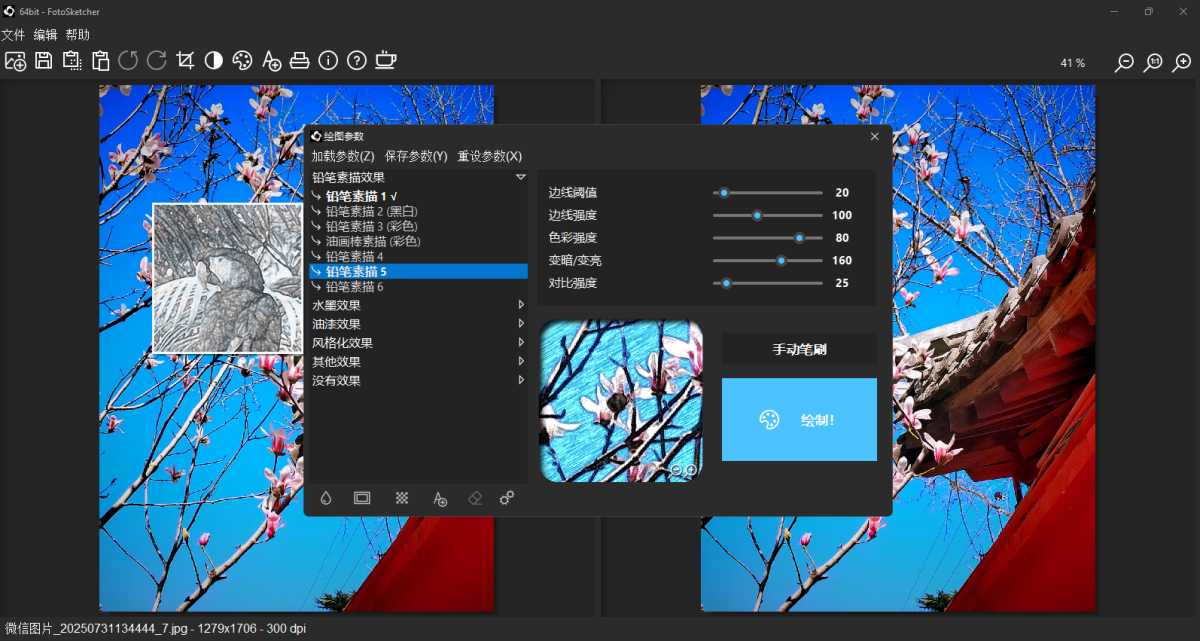Click the coffee cup donate icon
The width and height of the screenshot is (1200, 641).
pos(385,61)
